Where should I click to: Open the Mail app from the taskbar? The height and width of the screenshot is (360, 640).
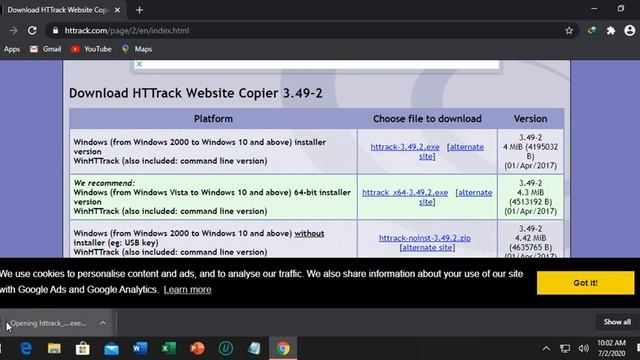111,349
